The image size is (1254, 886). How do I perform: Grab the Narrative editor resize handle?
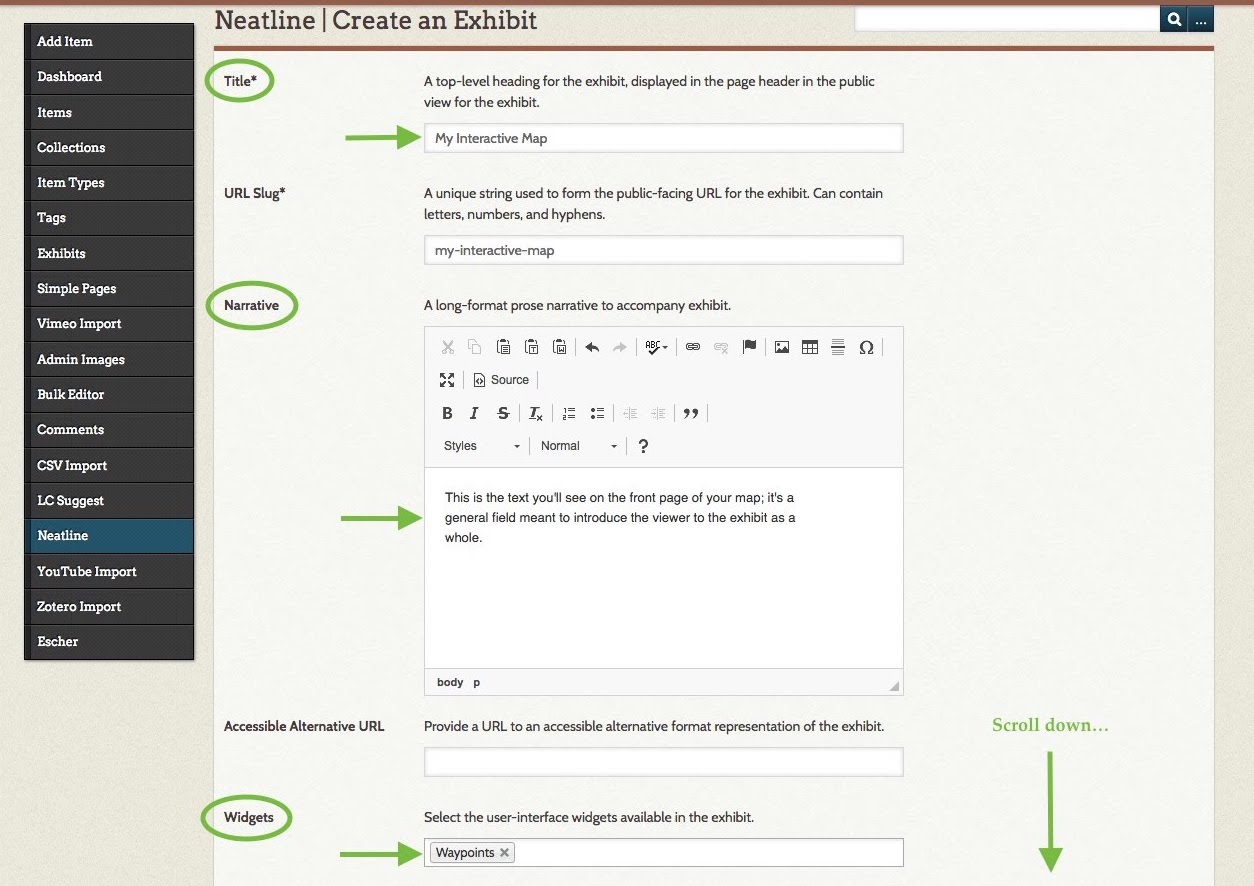(x=894, y=686)
